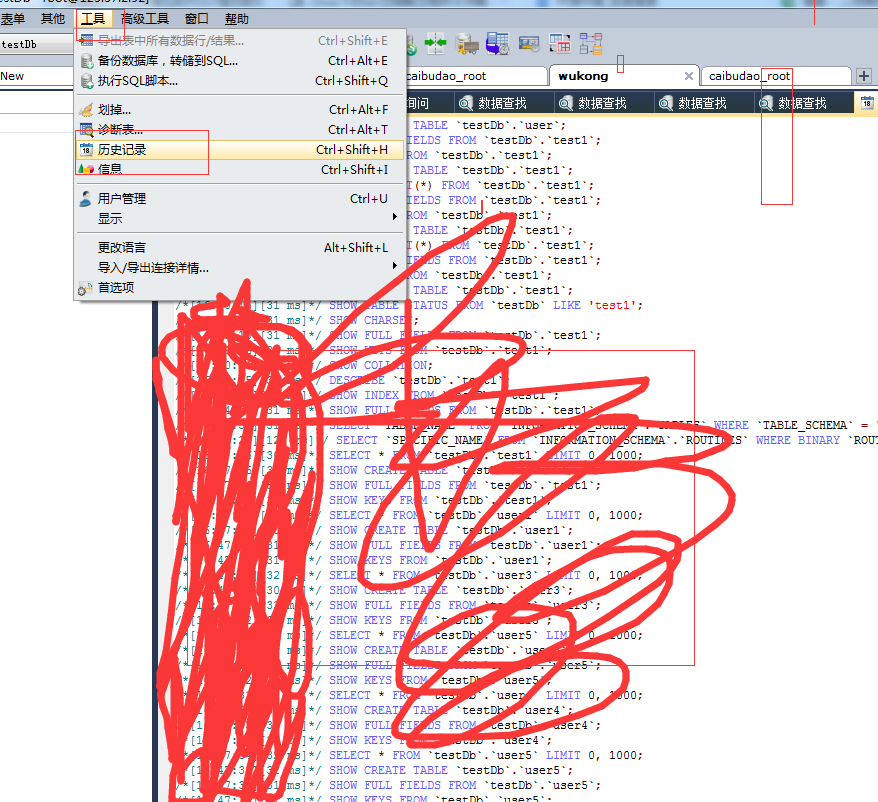This screenshot has width=878, height=802.
Task: Open the 其他 menu
Action: point(53,19)
